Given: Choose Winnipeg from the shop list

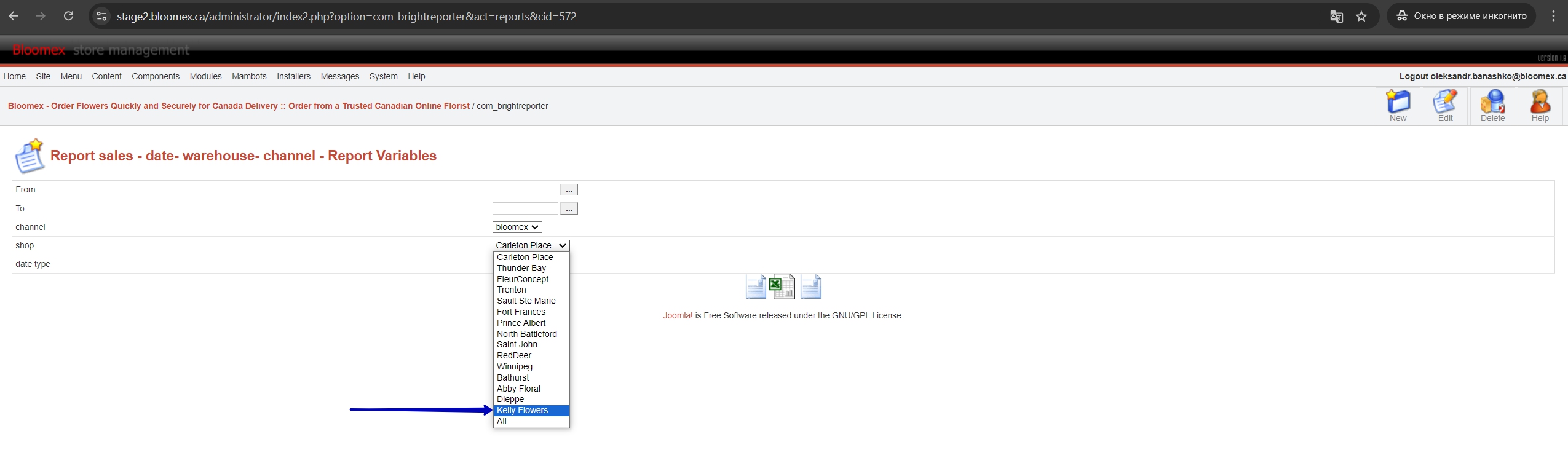Looking at the screenshot, I should coord(531,366).
